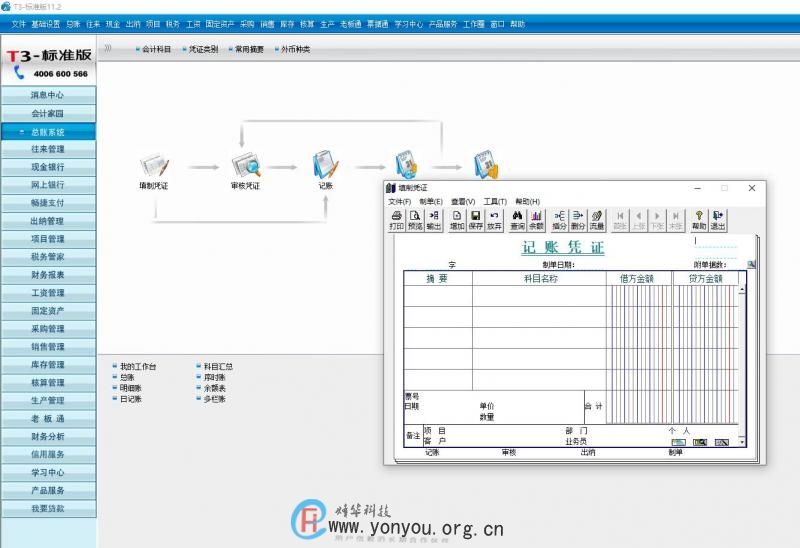This screenshot has height=548, width=800.
Task: Open 帮助 (Help) lightbulb icon in dialog
Action: tap(699, 220)
